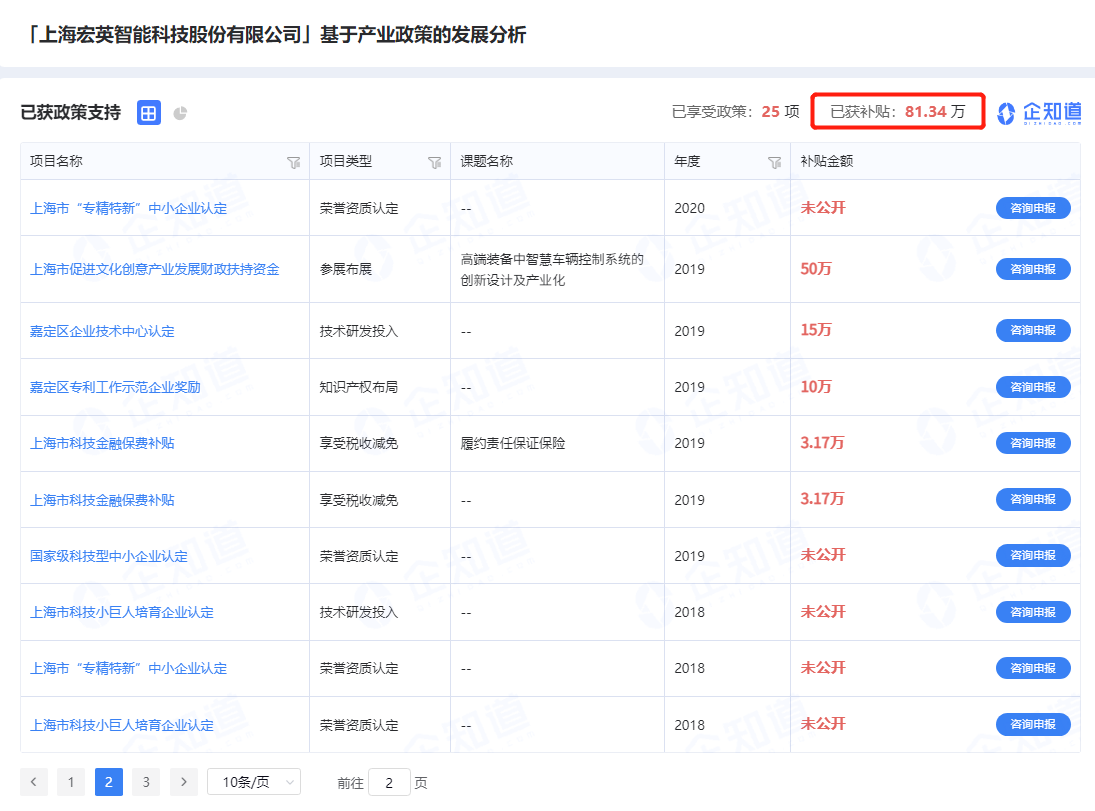
Task: Open the 嘉定区企业技术中心认定 link
Action: coord(102,331)
